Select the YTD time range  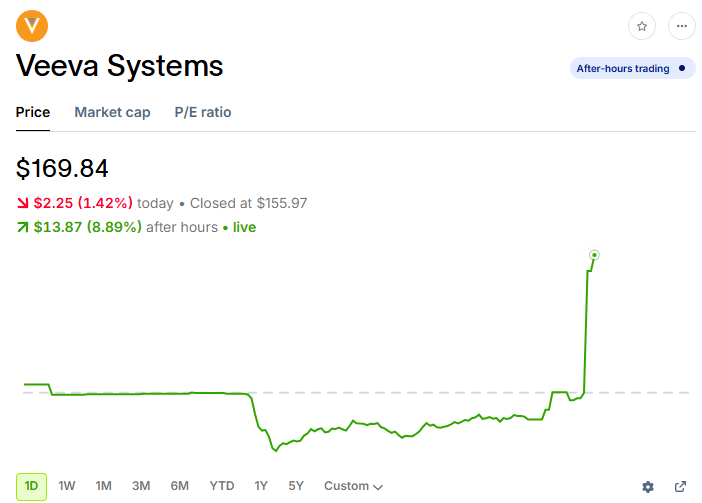pyautogui.click(x=222, y=486)
